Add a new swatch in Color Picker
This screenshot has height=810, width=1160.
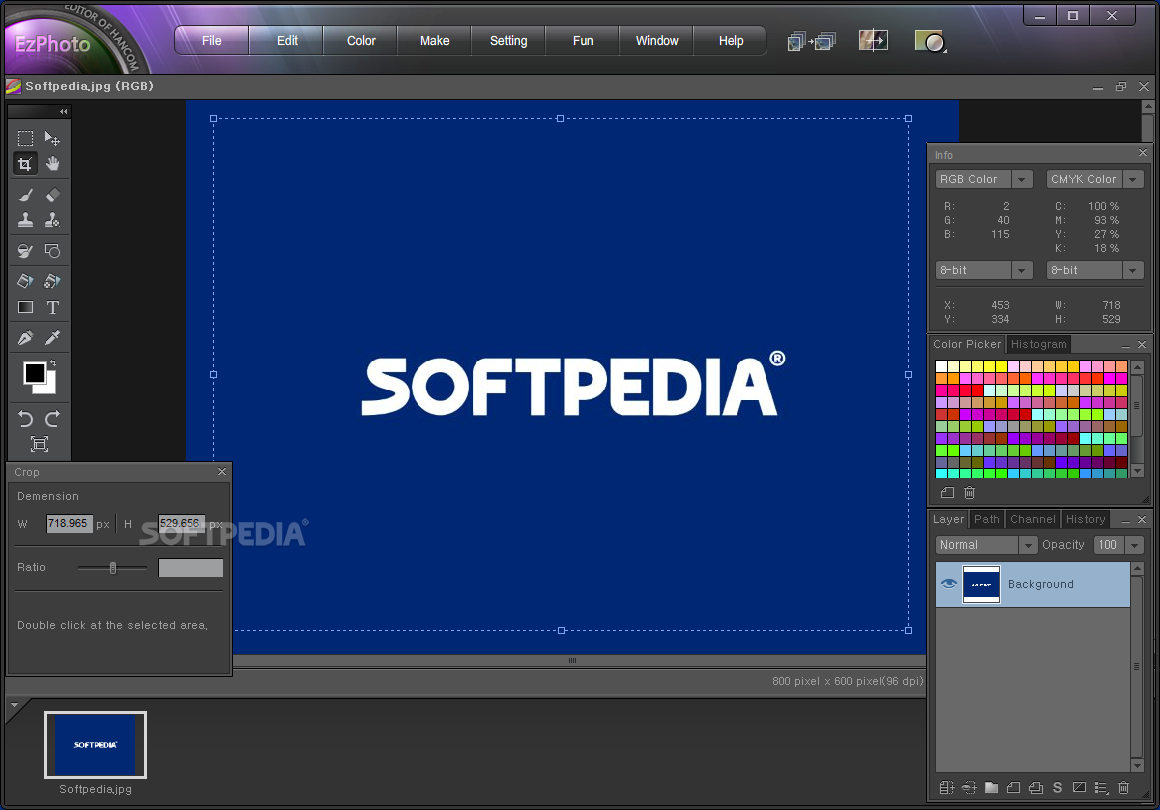point(947,493)
